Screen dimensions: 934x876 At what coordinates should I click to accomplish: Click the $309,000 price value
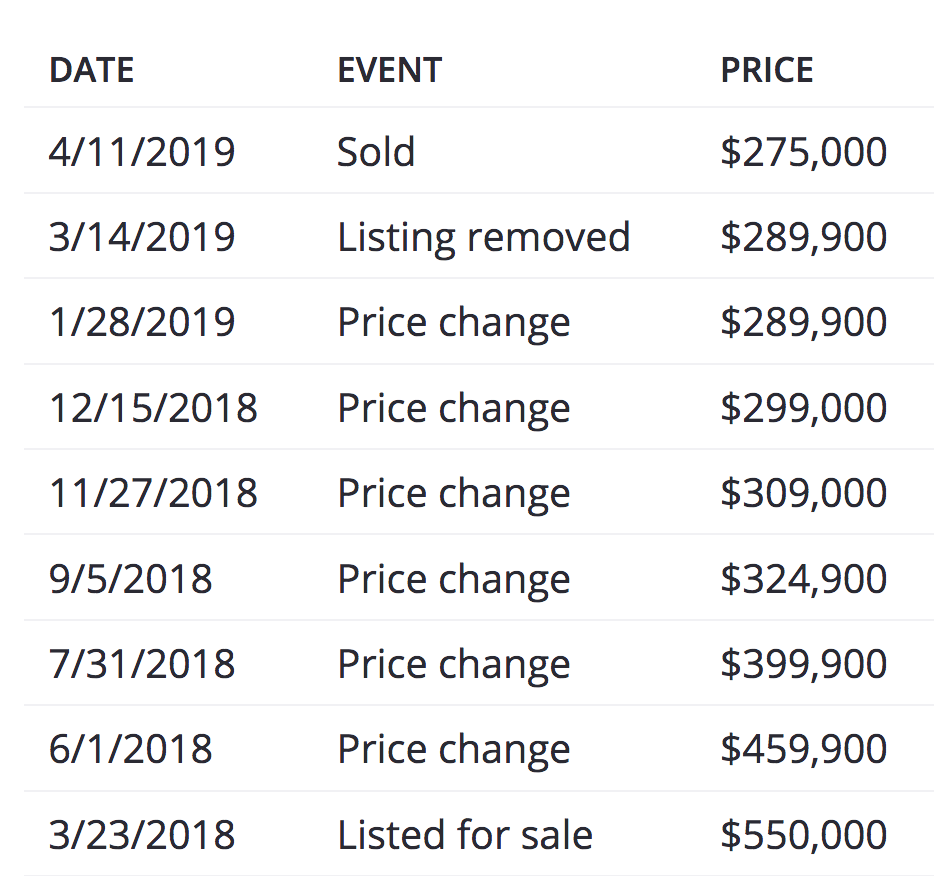[803, 493]
